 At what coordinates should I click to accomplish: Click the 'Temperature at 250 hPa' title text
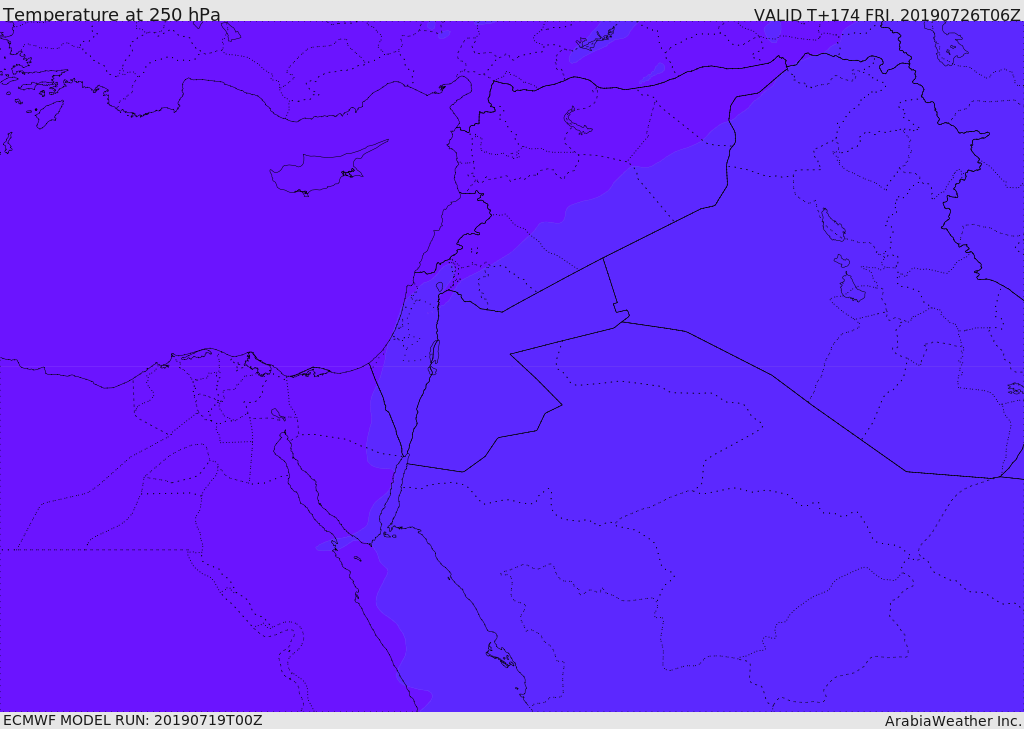pyautogui.click(x=112, y=14)
